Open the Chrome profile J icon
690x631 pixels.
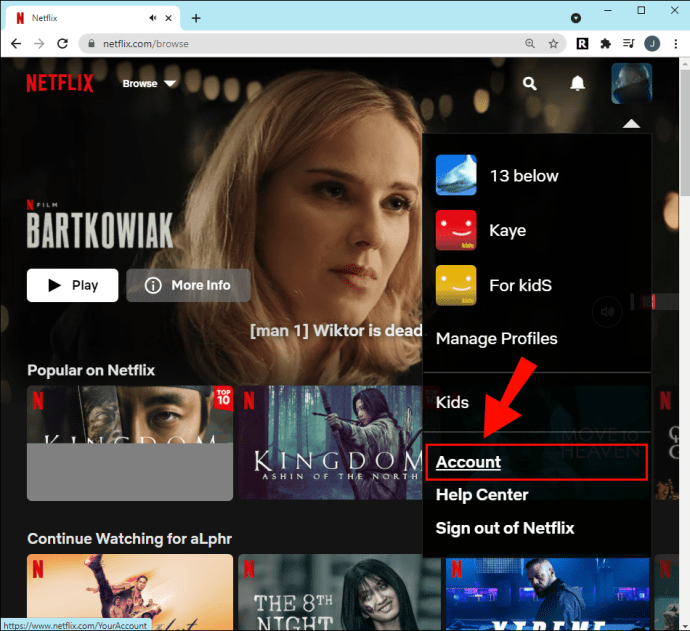point(652,44)
